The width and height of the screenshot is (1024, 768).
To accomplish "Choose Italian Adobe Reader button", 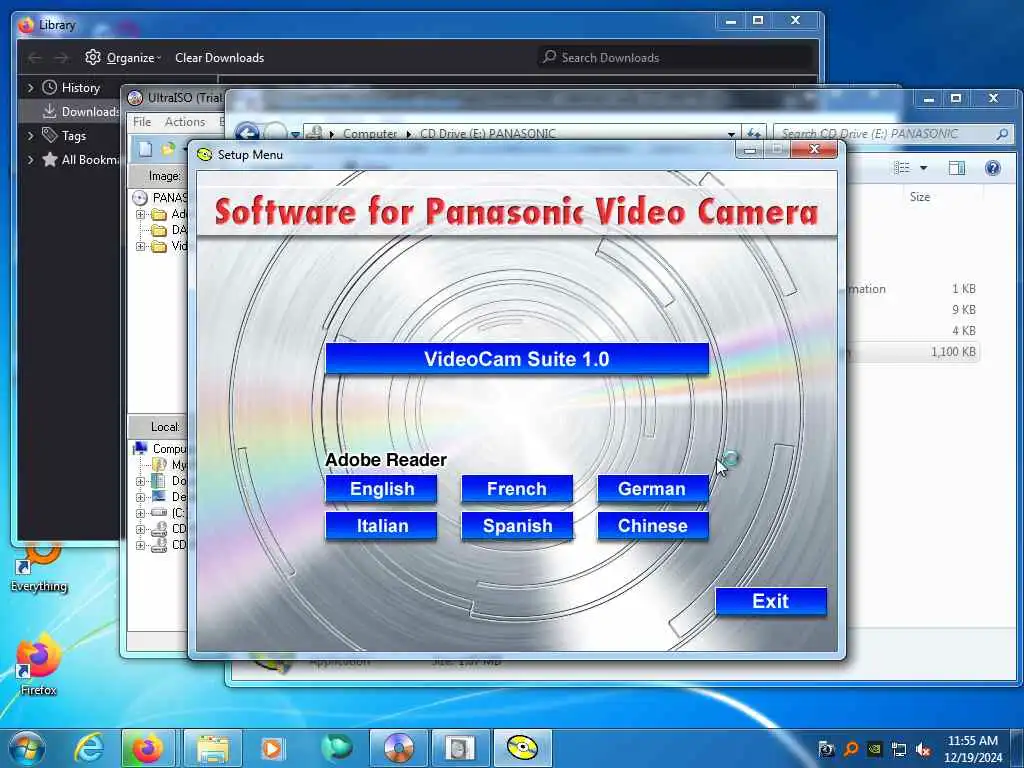I will (x=381, y=526).
